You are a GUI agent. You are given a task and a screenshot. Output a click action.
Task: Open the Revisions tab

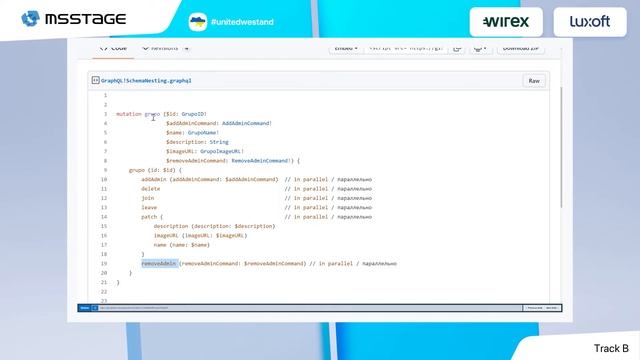pos(165,48)
